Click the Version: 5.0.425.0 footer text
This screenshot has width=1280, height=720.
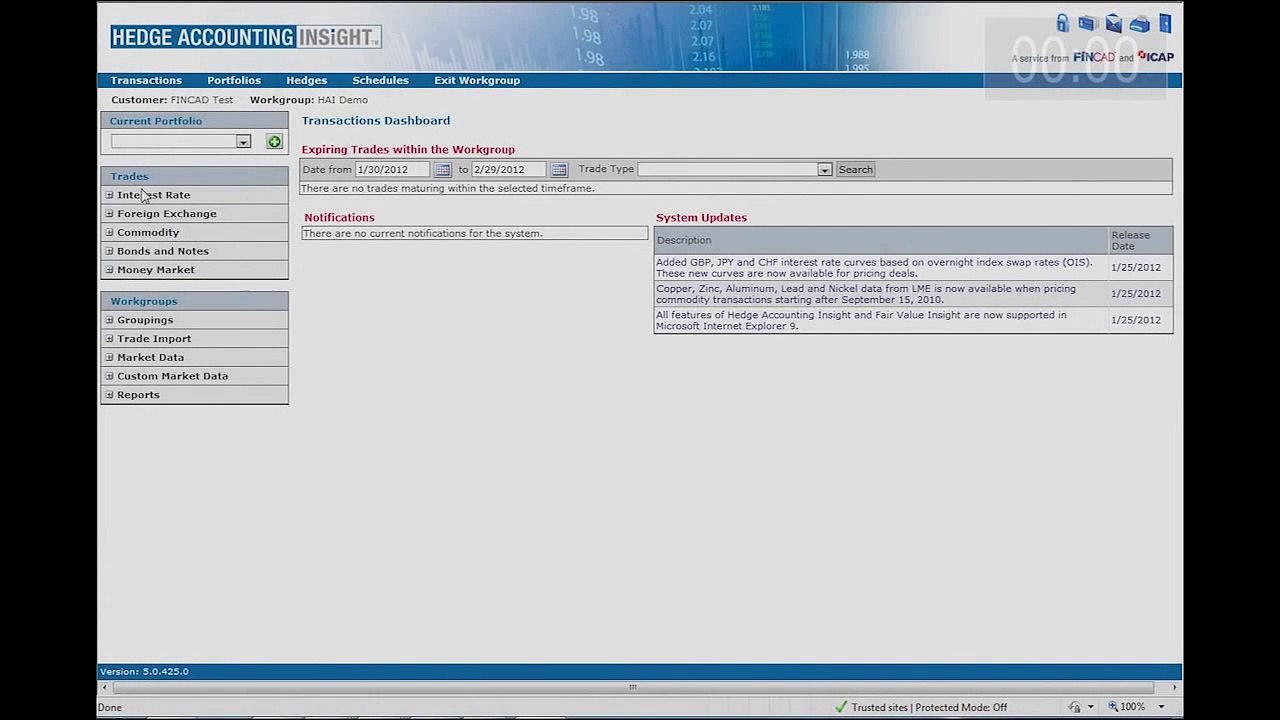point(144,672)
